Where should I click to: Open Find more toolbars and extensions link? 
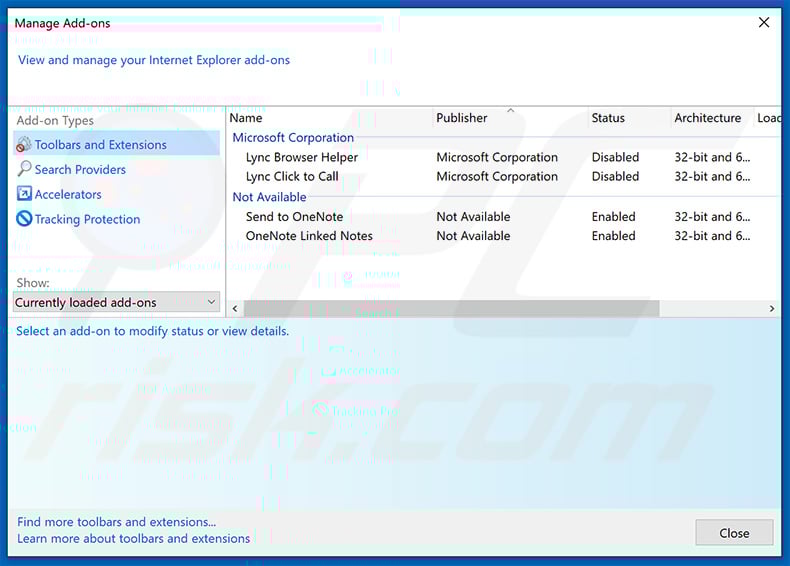pos(116,522)
